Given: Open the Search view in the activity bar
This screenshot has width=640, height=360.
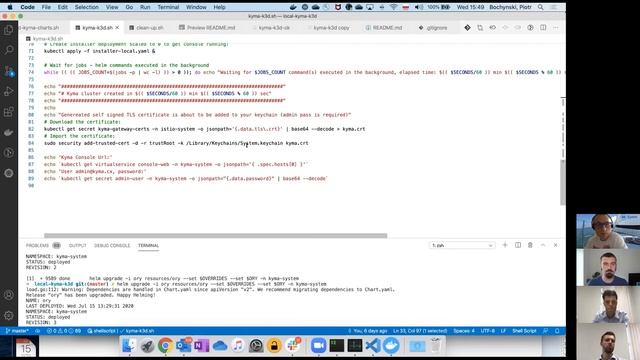Looking at the screenshot, I should (x=9, y=50).
